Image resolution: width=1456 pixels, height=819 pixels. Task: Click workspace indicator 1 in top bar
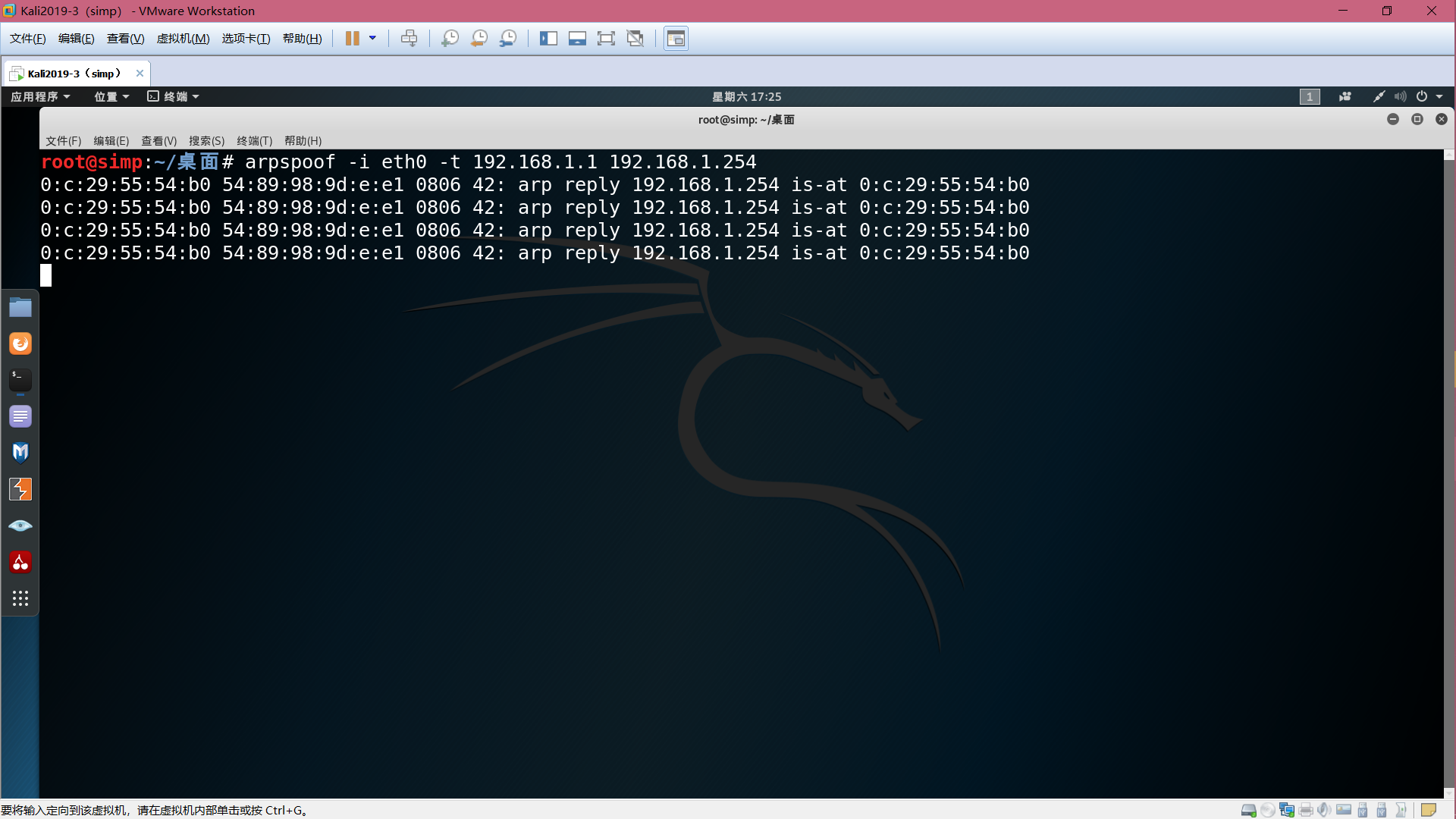coord(1310,96)
